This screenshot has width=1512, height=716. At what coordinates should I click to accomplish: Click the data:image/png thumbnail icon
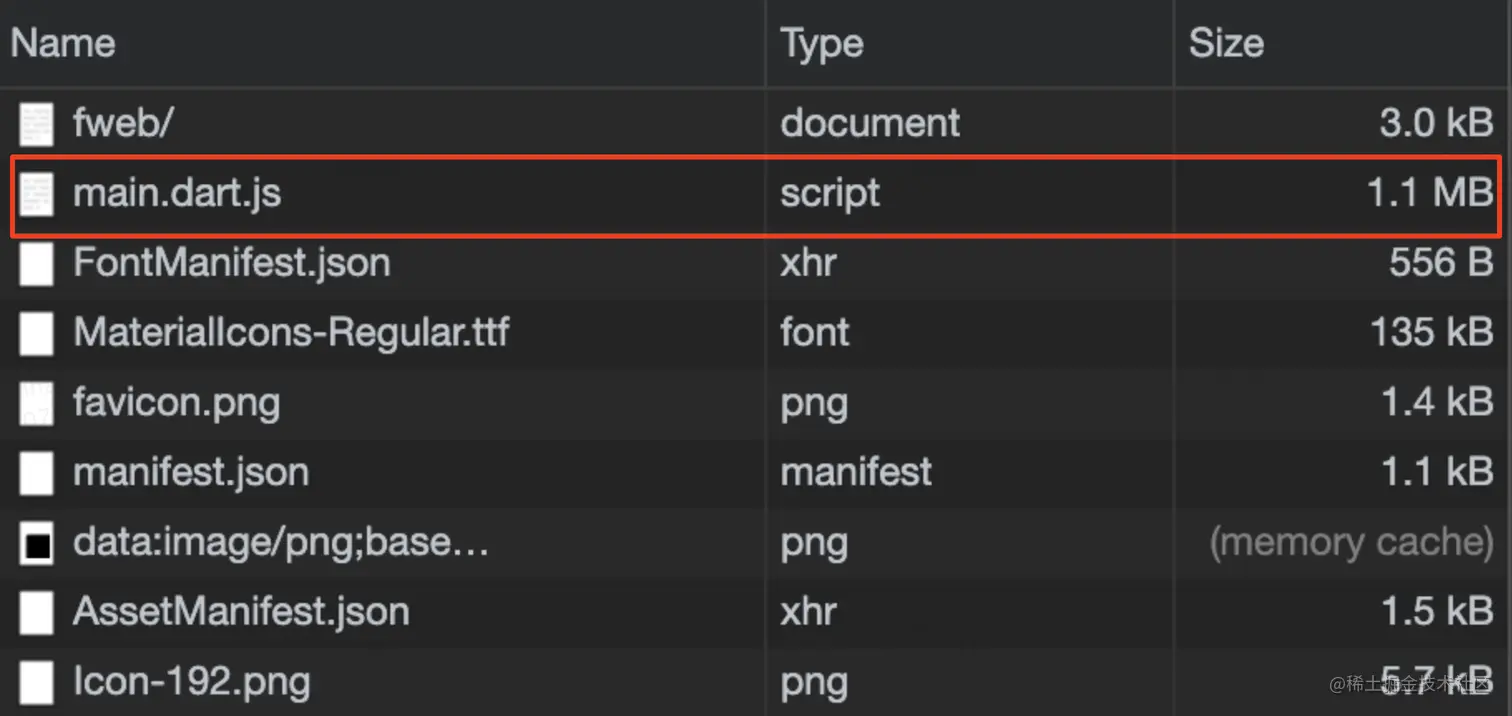[x=37, y=543]
